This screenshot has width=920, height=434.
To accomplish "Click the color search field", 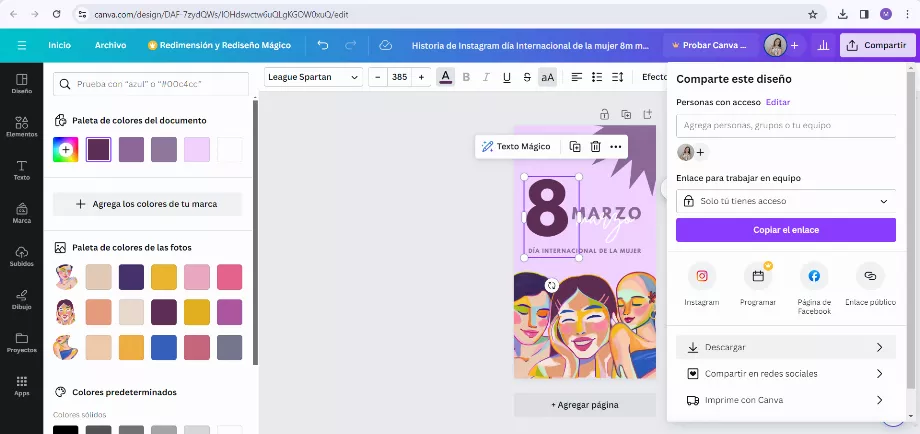I will coord(151,84).
